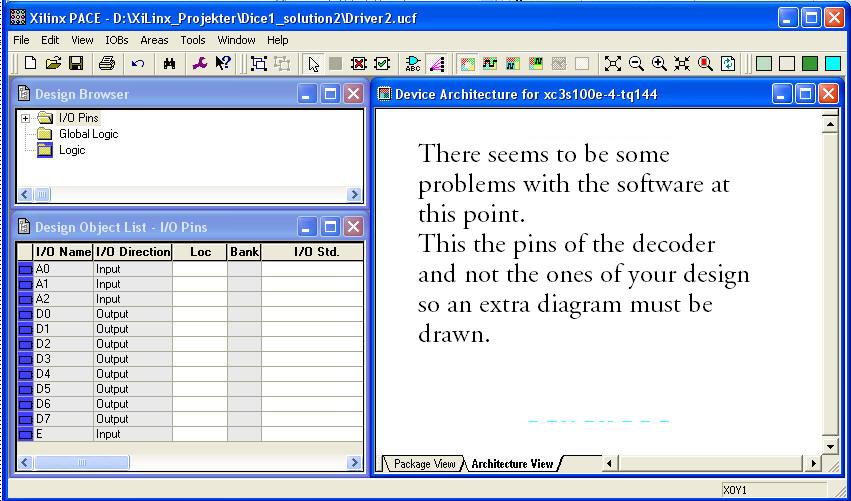851x501 pixels.
Task: Click the beige color swatch
Action: point(786,64)
